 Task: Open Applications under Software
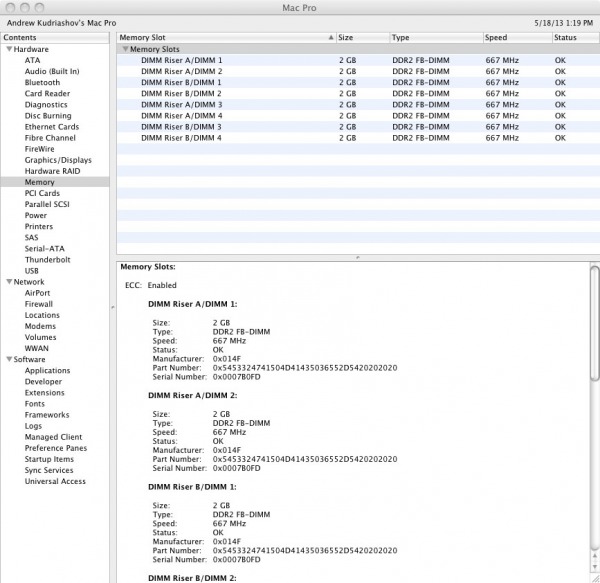[47, 371]
